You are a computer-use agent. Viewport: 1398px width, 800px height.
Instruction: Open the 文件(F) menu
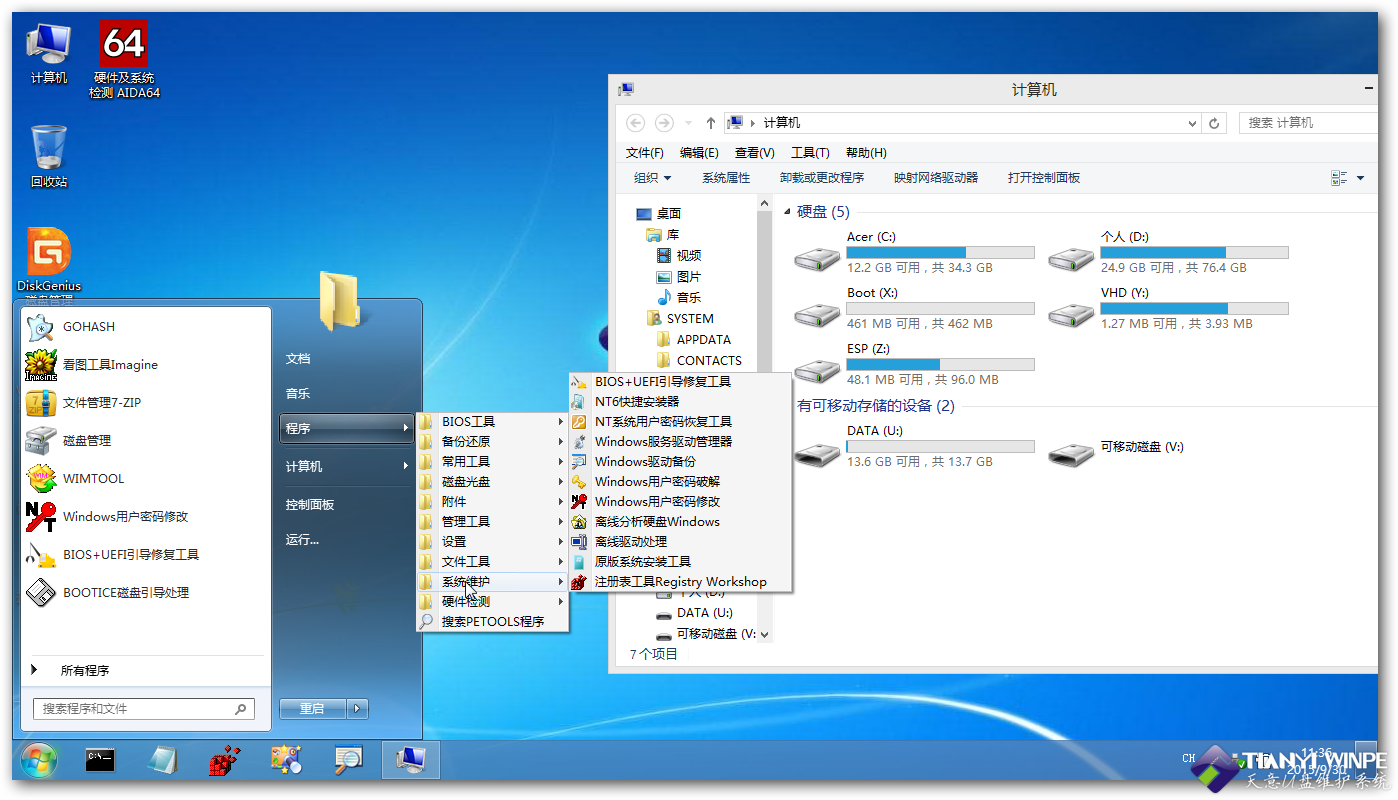tap(645, 153)
